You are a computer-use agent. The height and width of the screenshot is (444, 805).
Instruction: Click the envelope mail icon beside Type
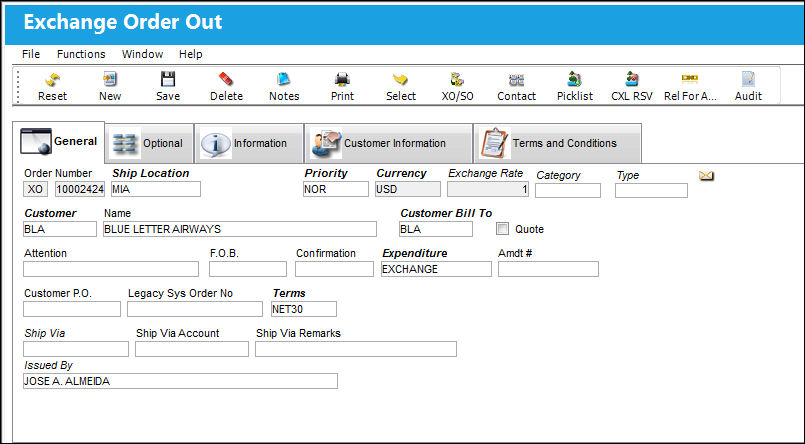click(706, 176)
